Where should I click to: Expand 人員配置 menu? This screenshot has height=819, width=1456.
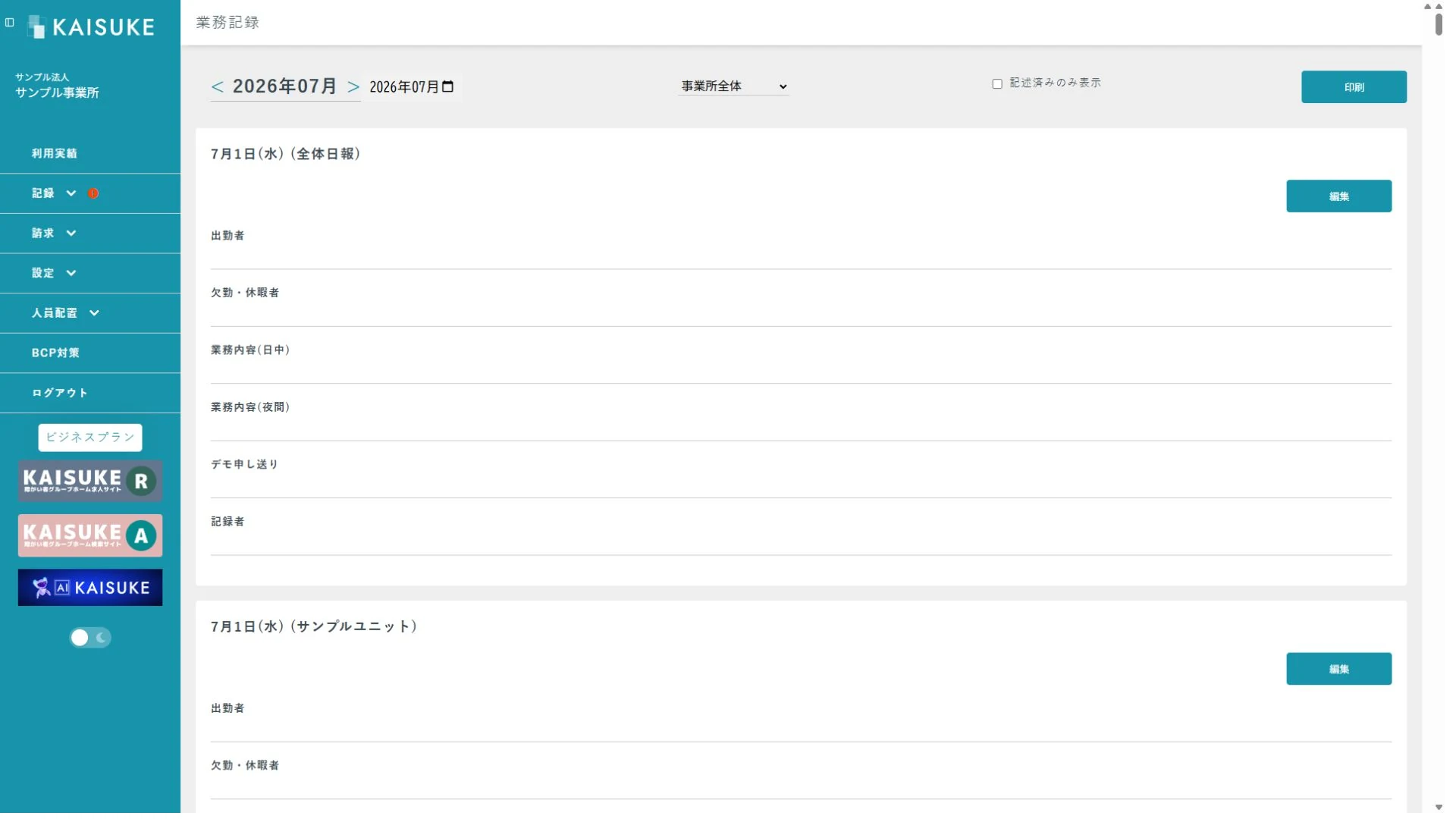pos(90,313)
